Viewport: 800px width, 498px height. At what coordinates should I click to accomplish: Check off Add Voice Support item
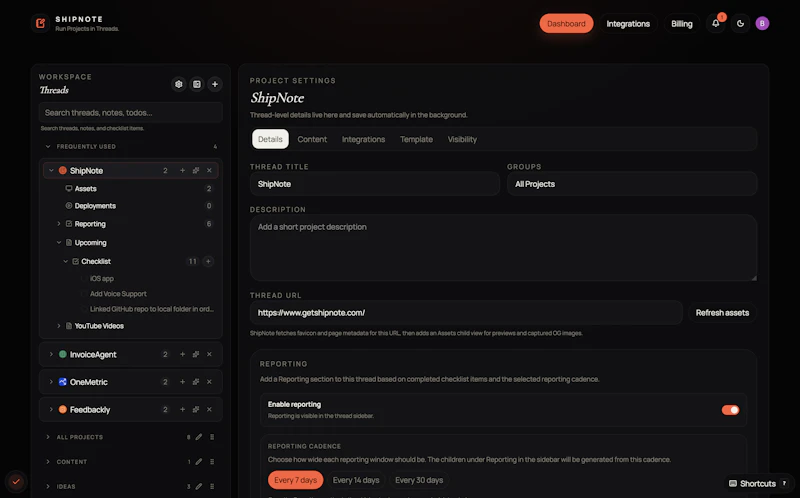(83, 294)
